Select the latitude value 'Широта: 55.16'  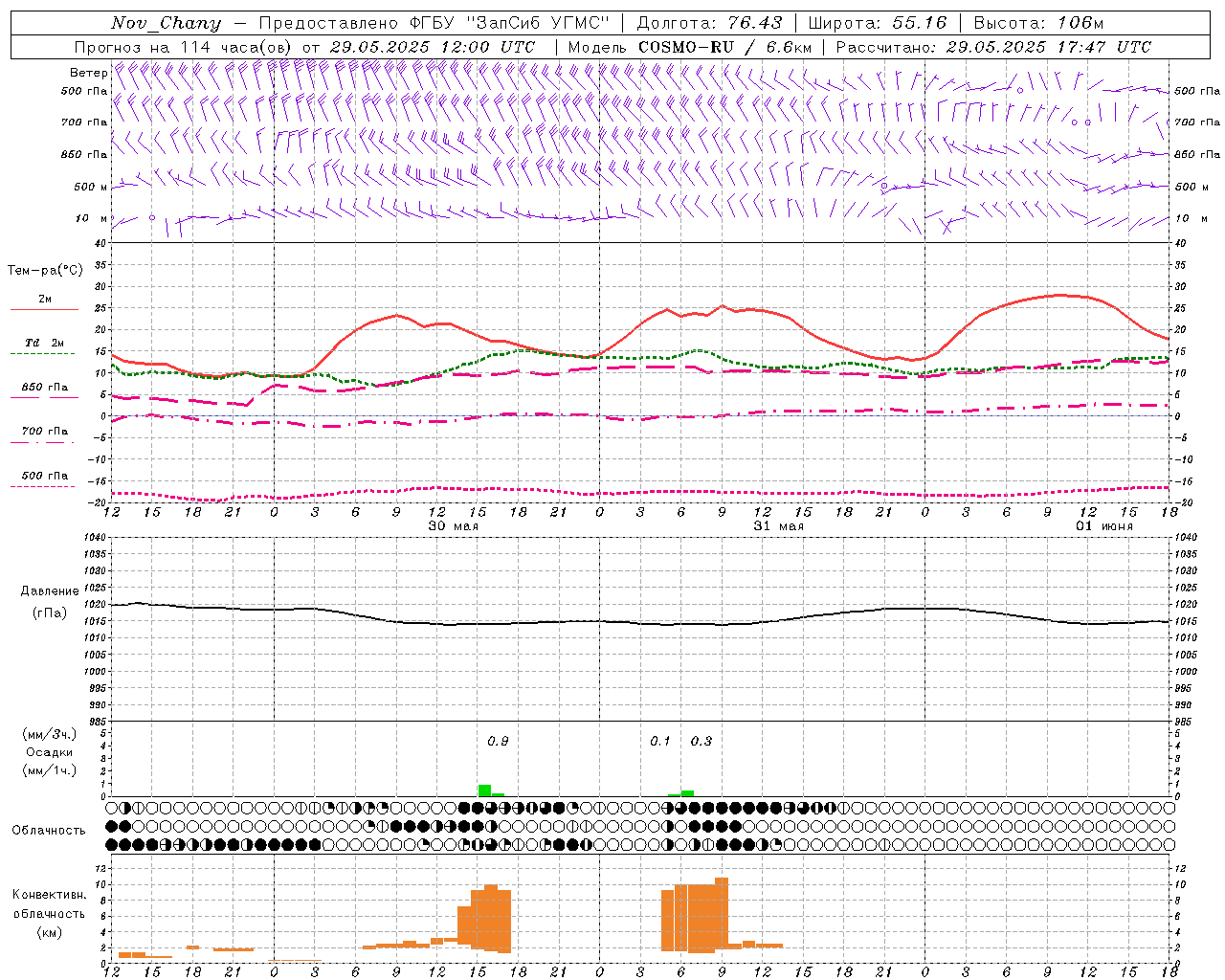(x=878, y=23)
